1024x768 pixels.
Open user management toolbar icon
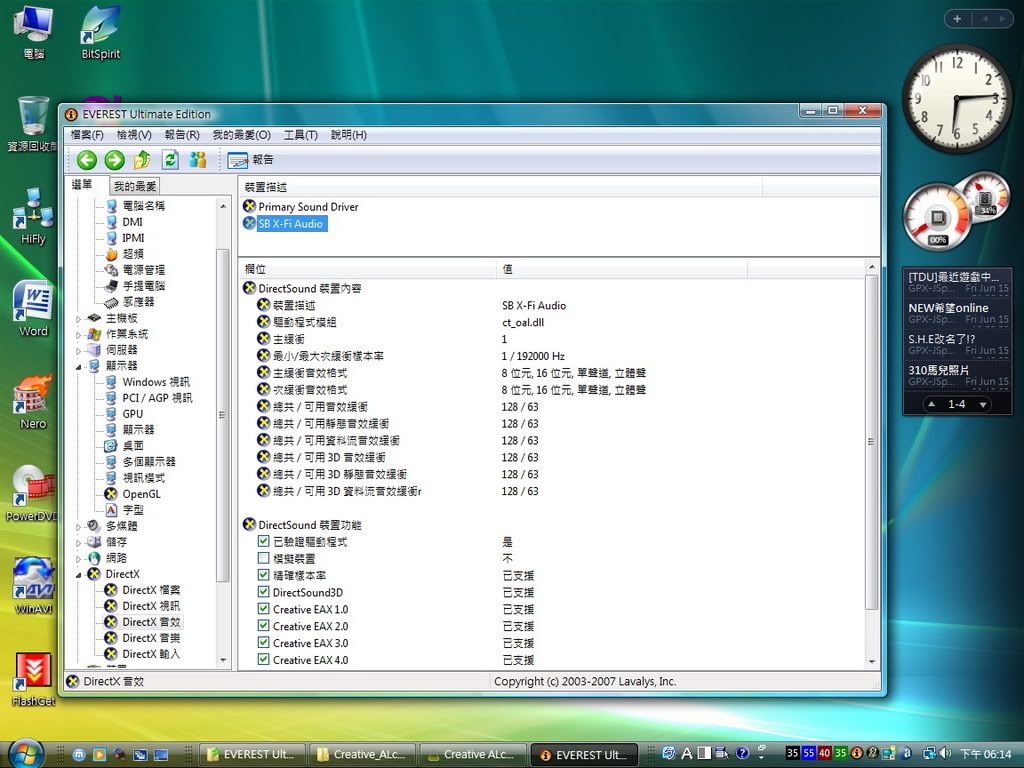[197, 159]
